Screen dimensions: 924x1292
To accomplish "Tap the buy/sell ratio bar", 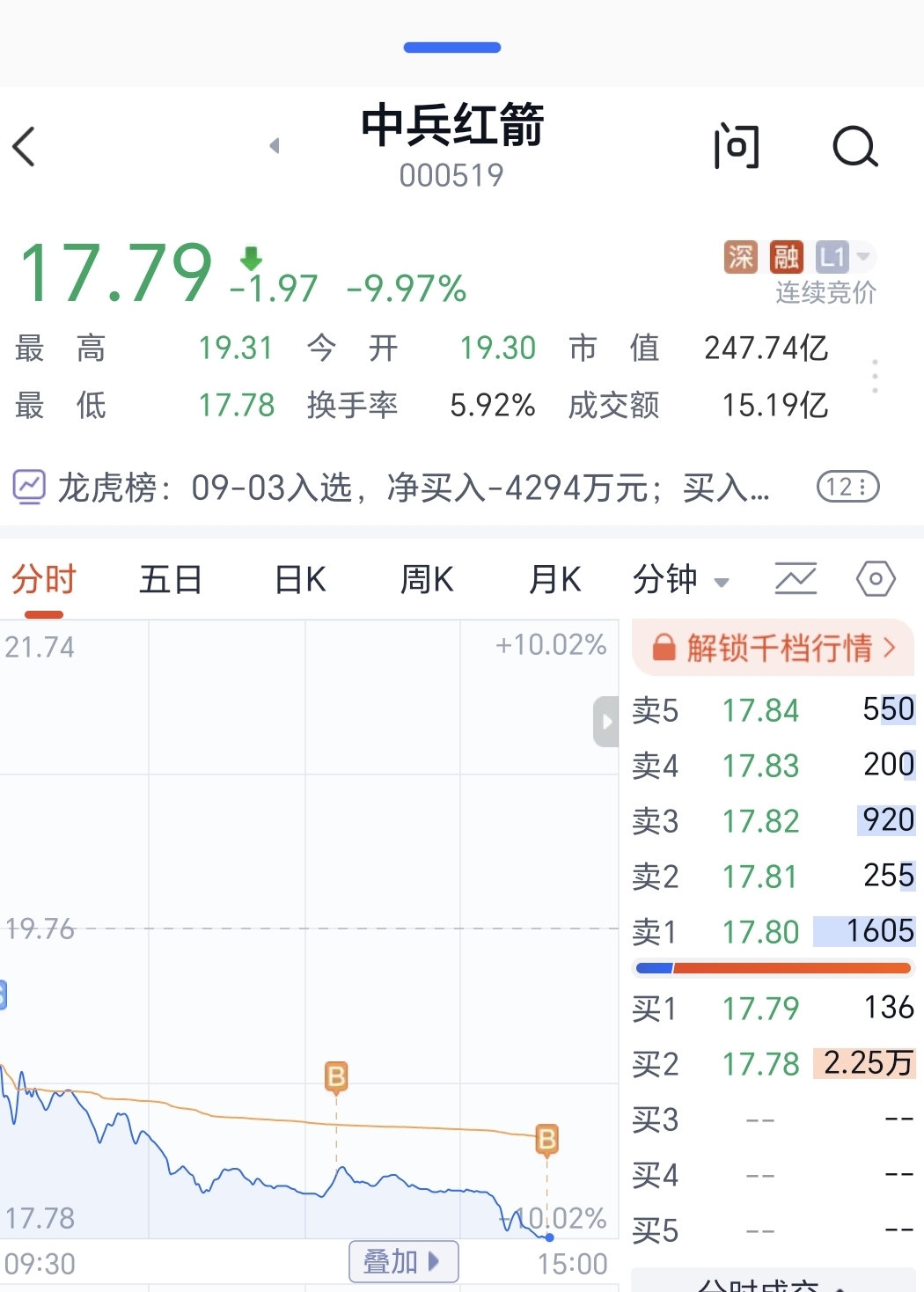I will 774,968.
